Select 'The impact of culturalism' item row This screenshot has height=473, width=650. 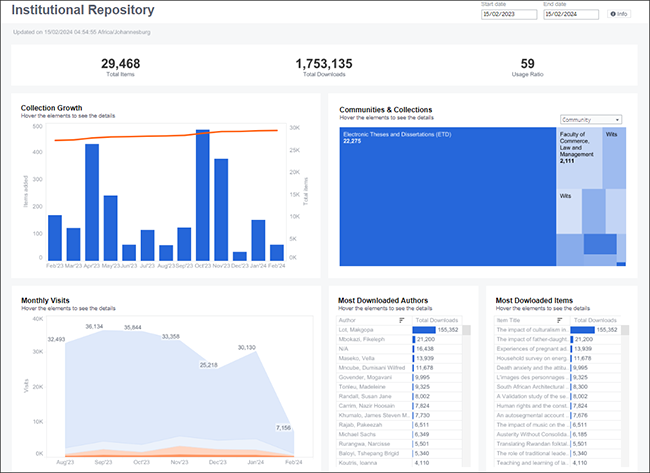point(557,330)
